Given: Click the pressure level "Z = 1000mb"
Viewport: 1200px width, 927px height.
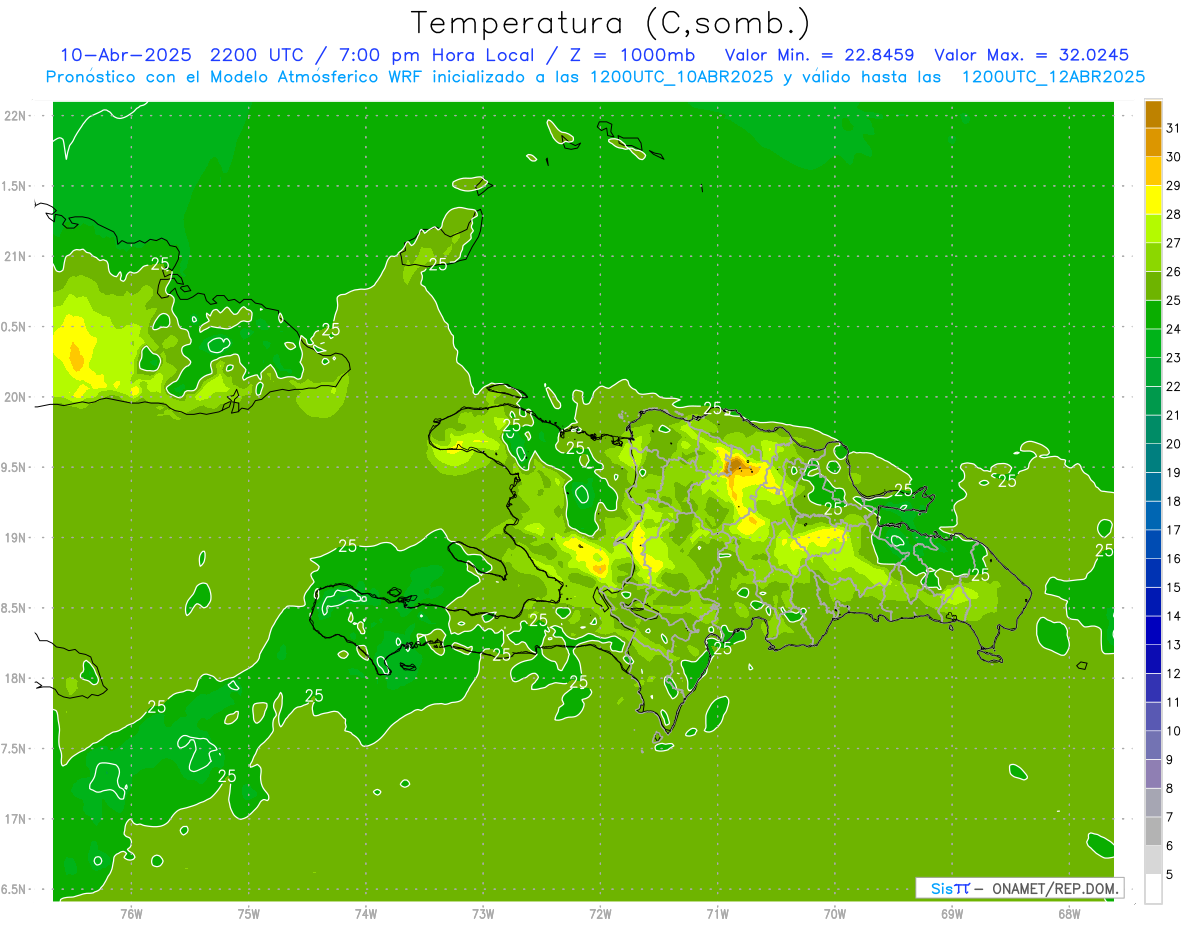Looking at the screenshot, I should [632, 54].
